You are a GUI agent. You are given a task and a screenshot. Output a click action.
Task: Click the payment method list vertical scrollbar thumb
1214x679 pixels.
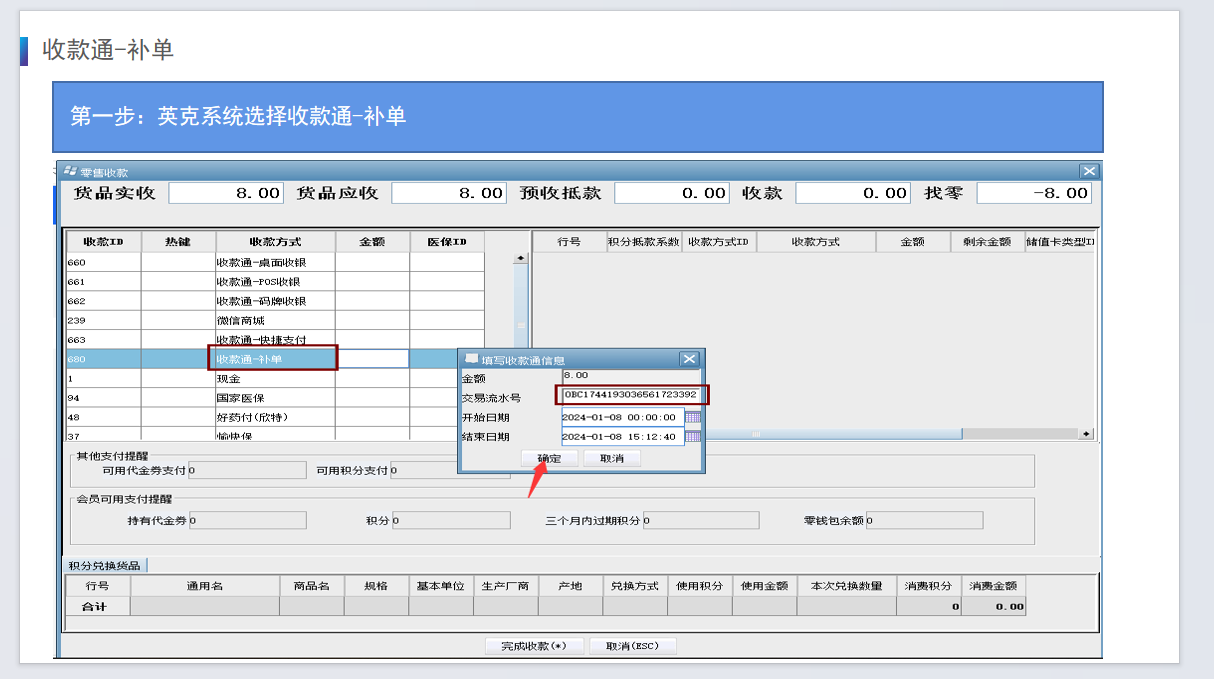coord(520,326)
